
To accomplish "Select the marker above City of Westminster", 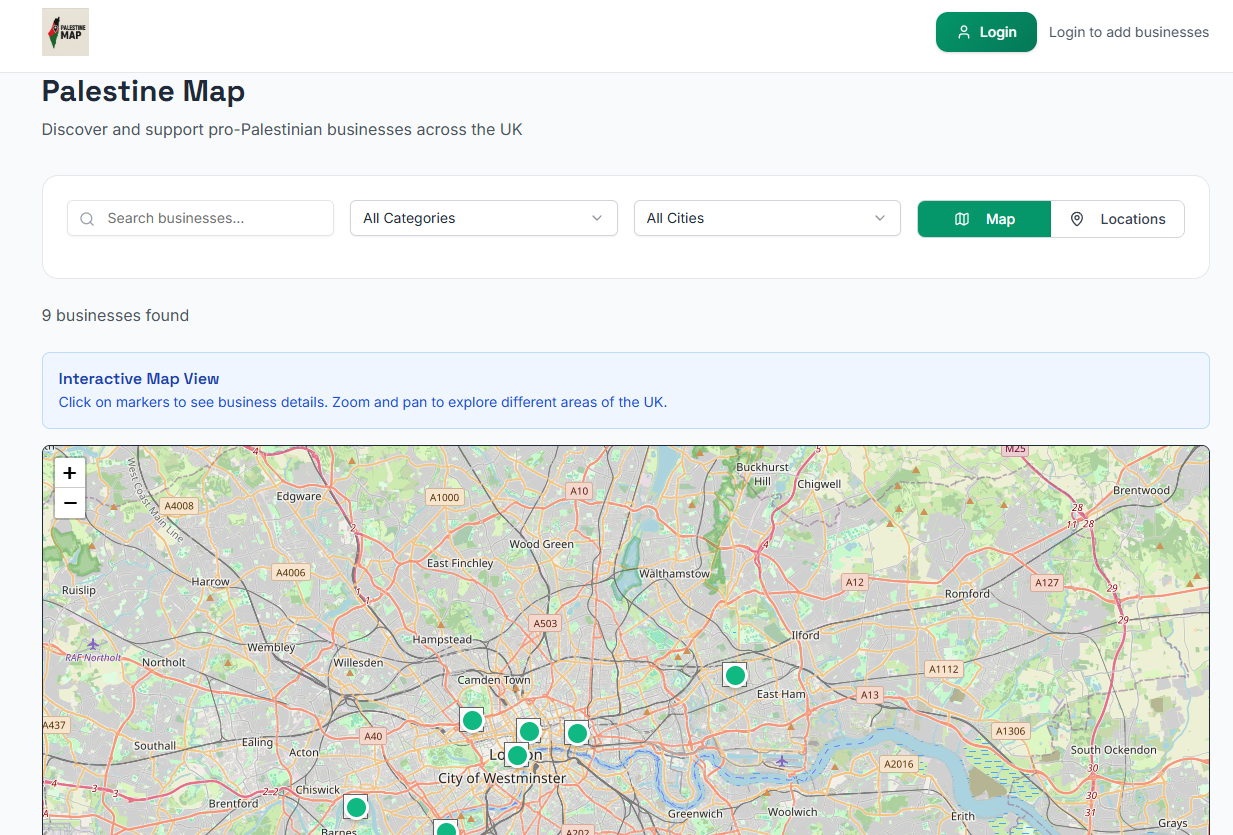I will pos(517,755).
